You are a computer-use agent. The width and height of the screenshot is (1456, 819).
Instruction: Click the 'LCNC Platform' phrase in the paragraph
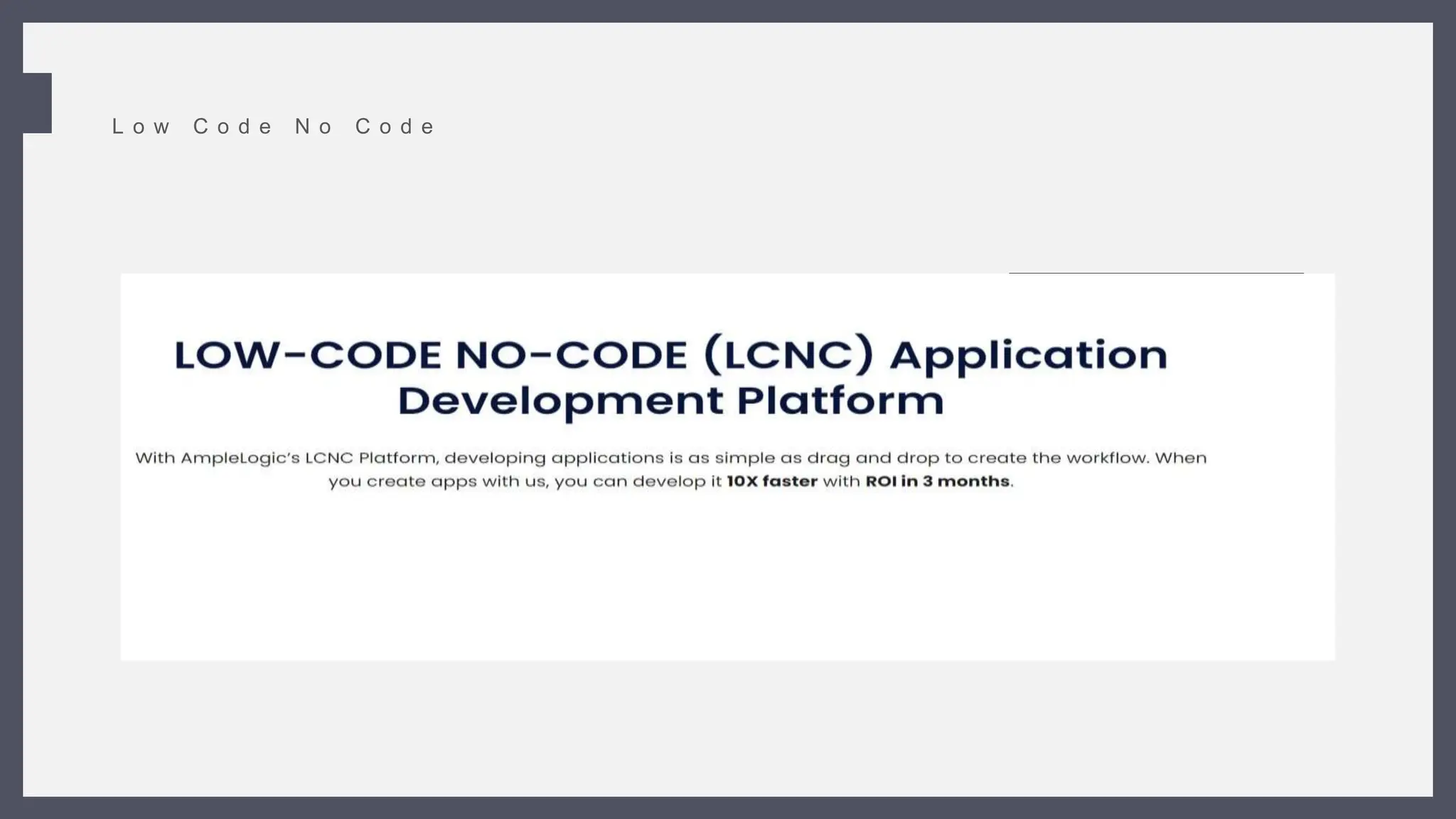point(370,458)
